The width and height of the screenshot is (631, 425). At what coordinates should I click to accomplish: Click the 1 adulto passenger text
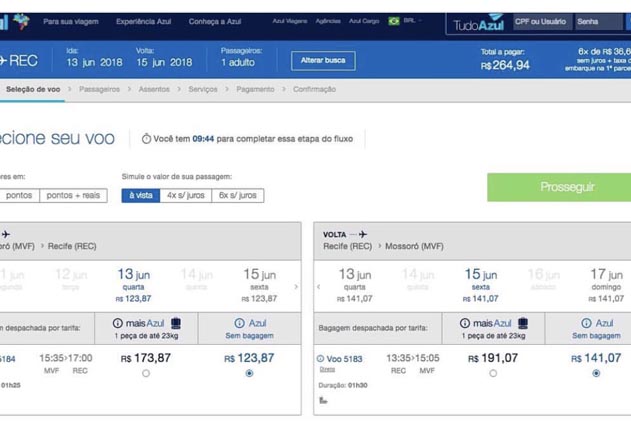click(238, 62)
